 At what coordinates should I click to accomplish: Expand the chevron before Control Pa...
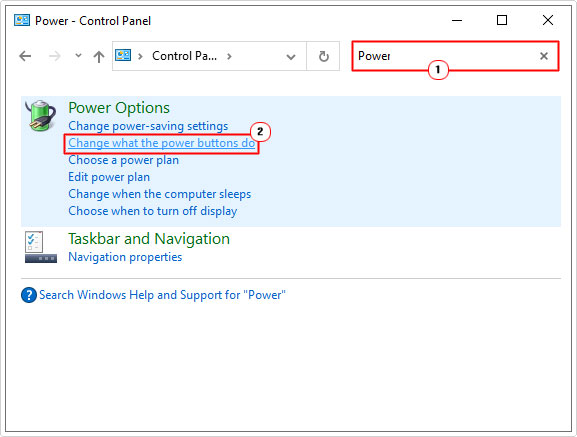[140, 56]
